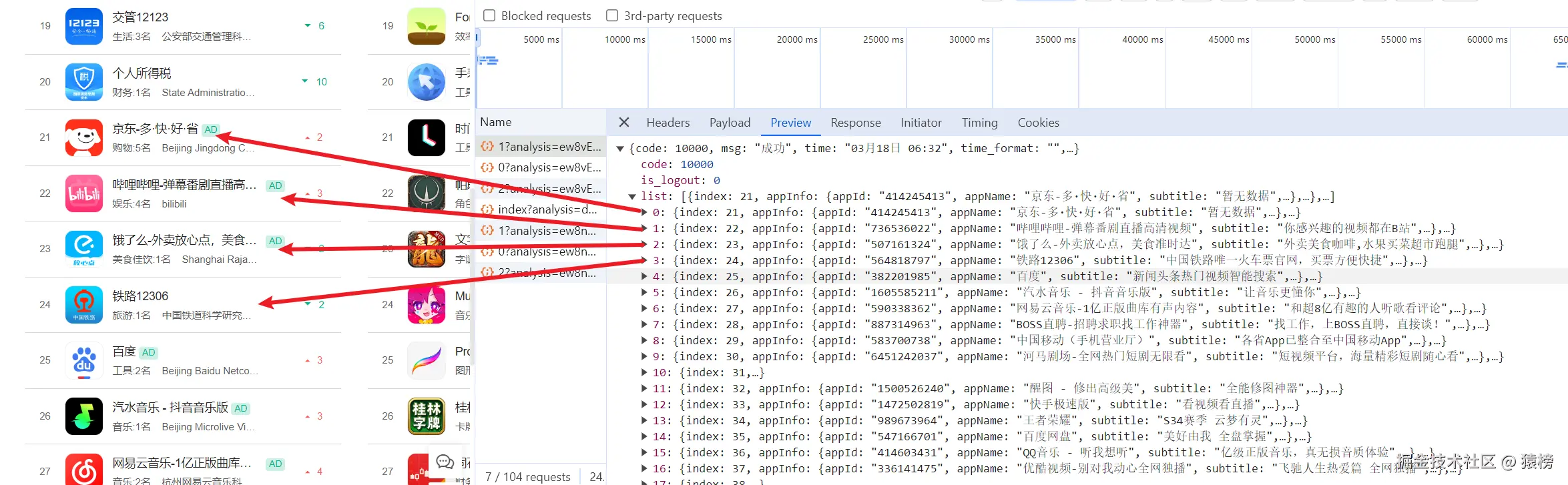Toggle the 3rd-party requests checkbox
This screenshot has width=1568, height=485.
612,15
